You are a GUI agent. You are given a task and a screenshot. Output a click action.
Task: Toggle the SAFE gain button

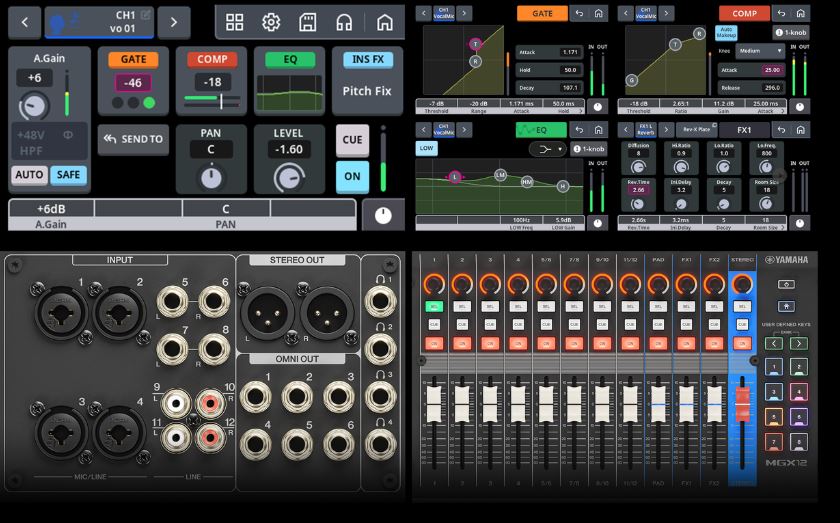pos(68,175)
